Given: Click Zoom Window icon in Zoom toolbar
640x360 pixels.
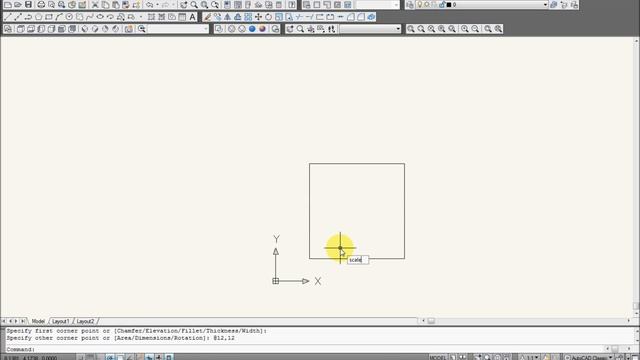Looking at the screenshot, I should 411,29.
